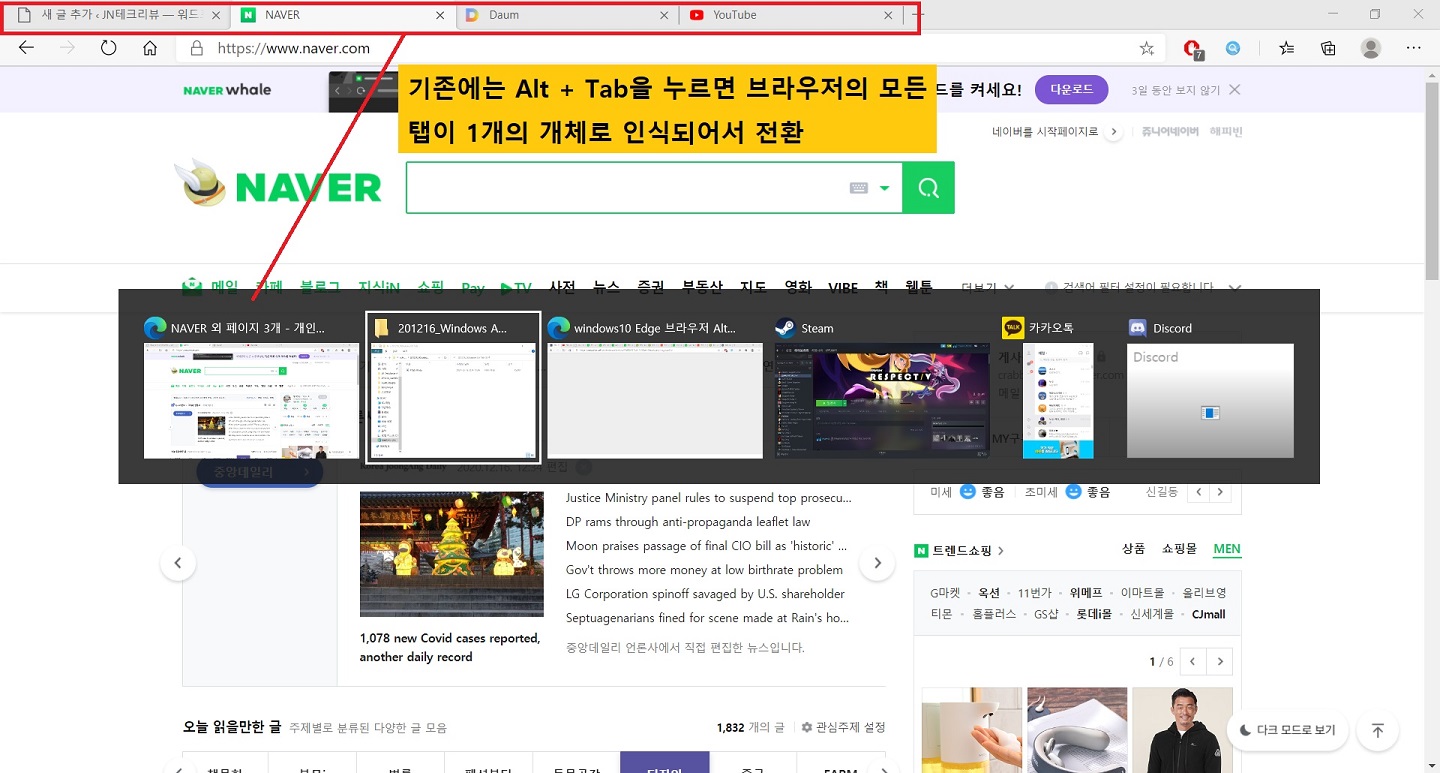
Task: Open the CJmall shopping link
Action: (x=1208, y=614)
